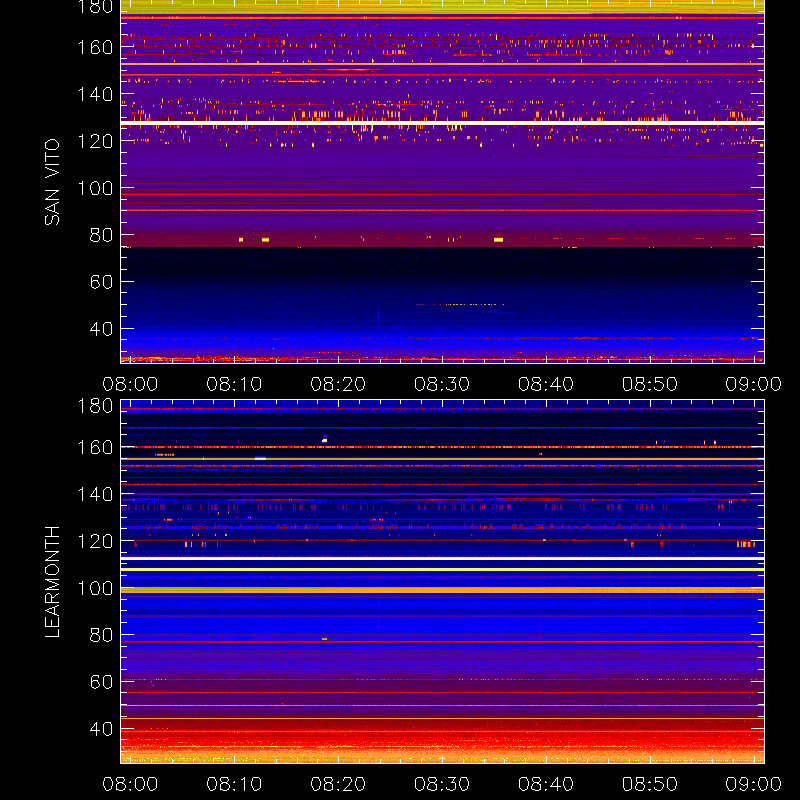Click 08:00 time label under SAN VITO plot

point(130,384)
